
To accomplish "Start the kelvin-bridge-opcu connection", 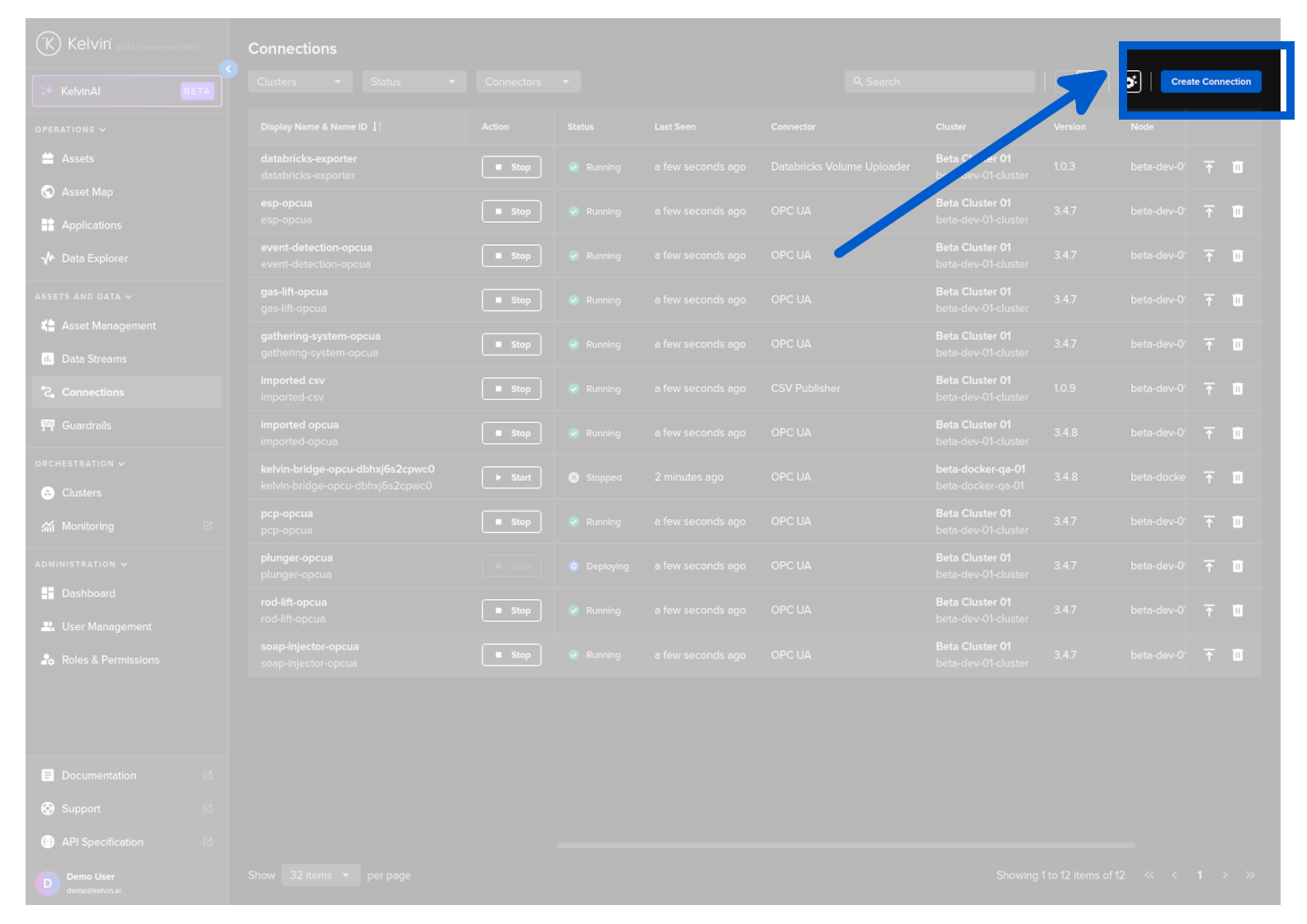I will tap(512, 478).
